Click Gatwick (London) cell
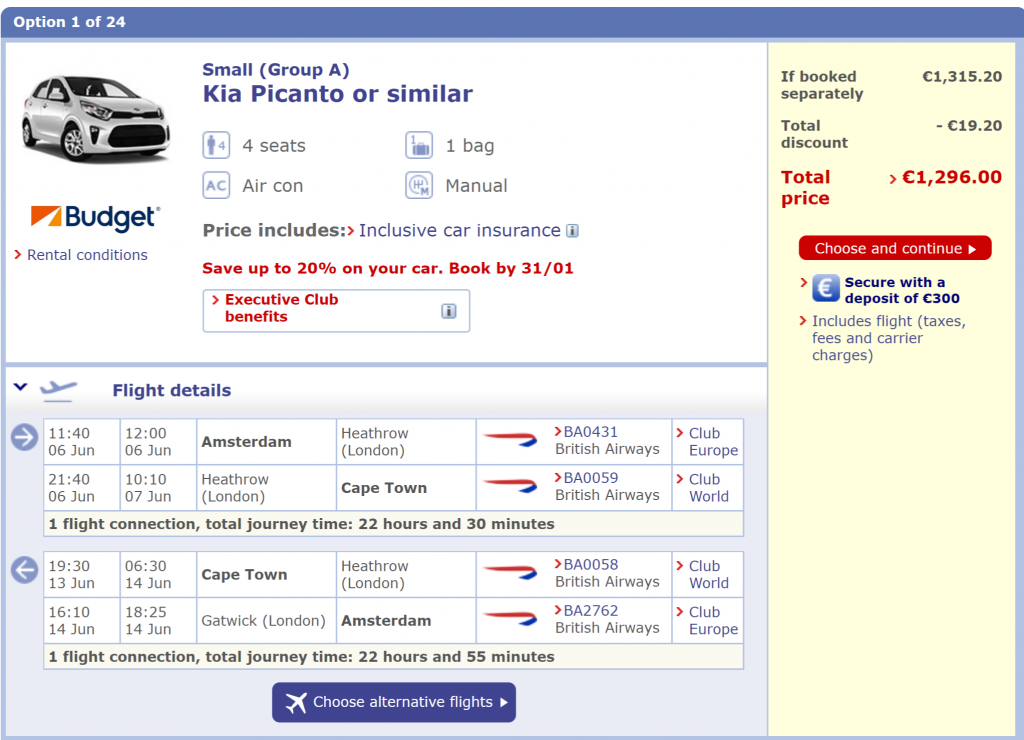Screen dimensions: 1024x740 point(266,620)
